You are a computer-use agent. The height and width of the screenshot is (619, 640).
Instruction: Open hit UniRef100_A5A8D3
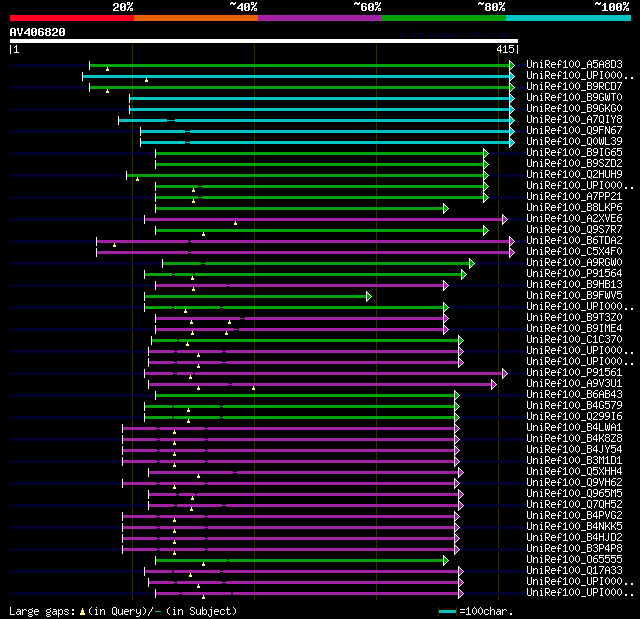click(x=574, y=64)
